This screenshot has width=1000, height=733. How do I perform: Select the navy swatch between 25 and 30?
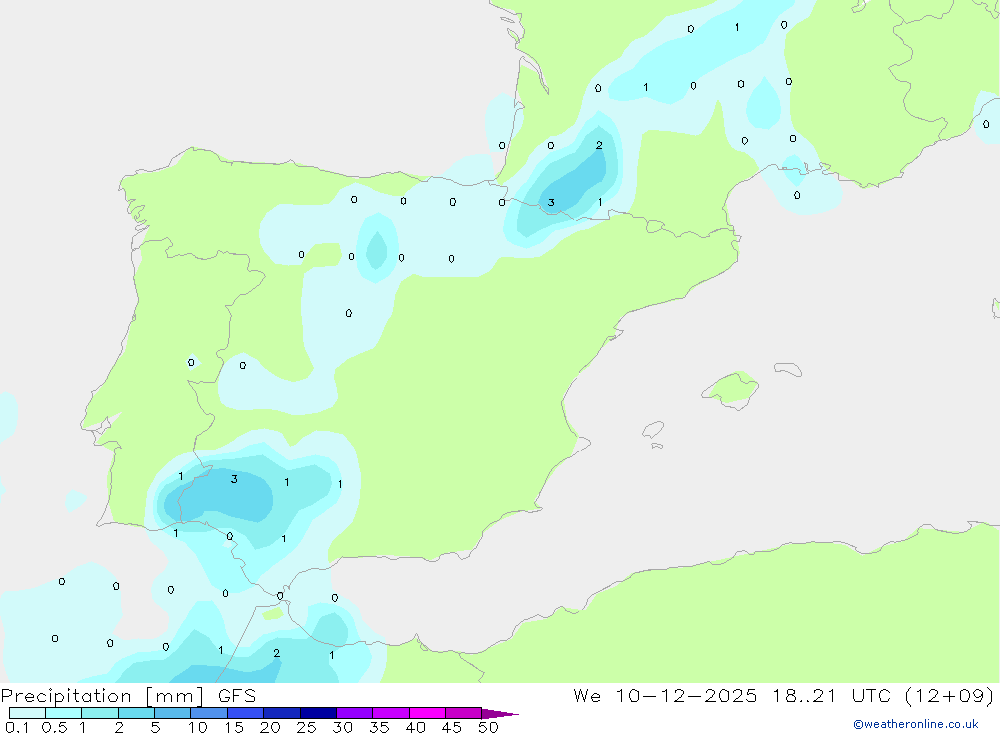coord(318,713)
